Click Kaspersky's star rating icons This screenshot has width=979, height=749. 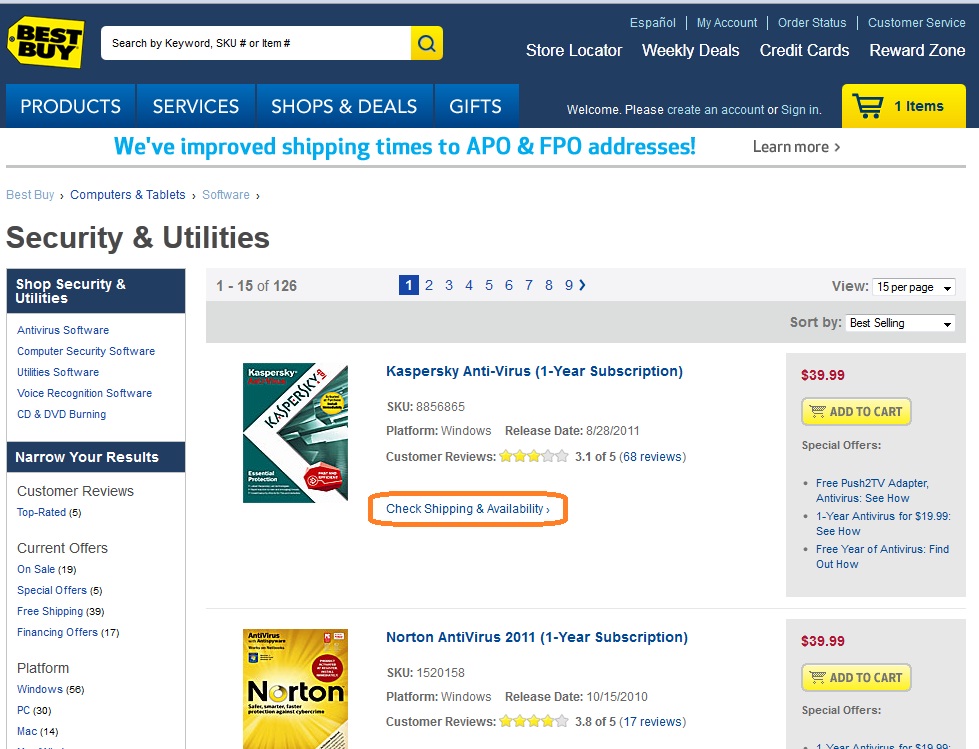click(x=534, y=456)
